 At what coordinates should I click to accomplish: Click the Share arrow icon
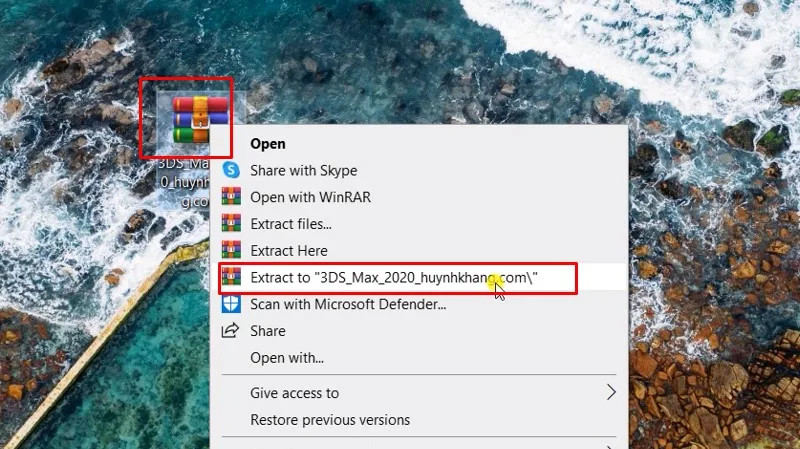[x=231, y=331]
